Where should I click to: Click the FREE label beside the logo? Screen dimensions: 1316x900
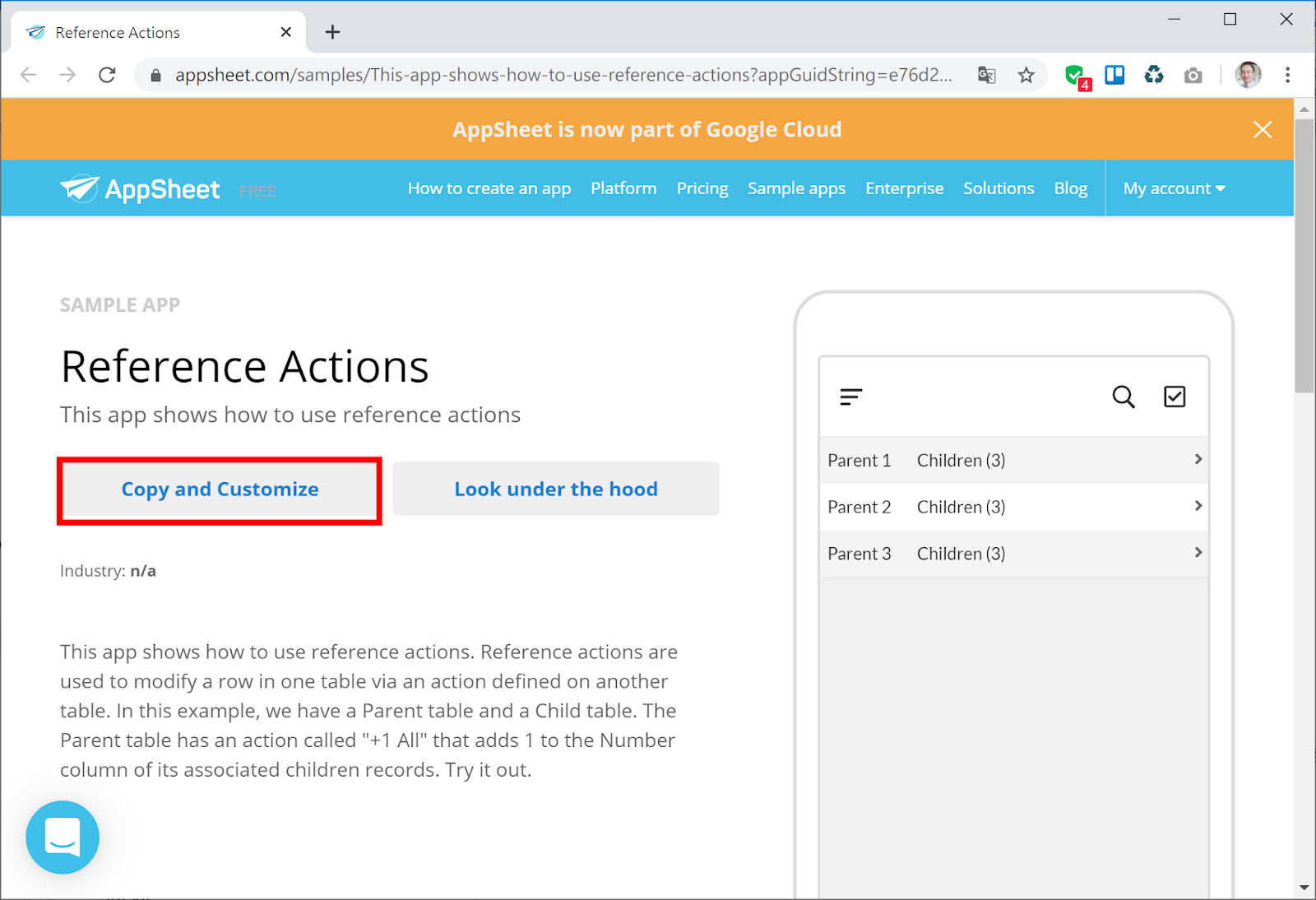point(258,192)
